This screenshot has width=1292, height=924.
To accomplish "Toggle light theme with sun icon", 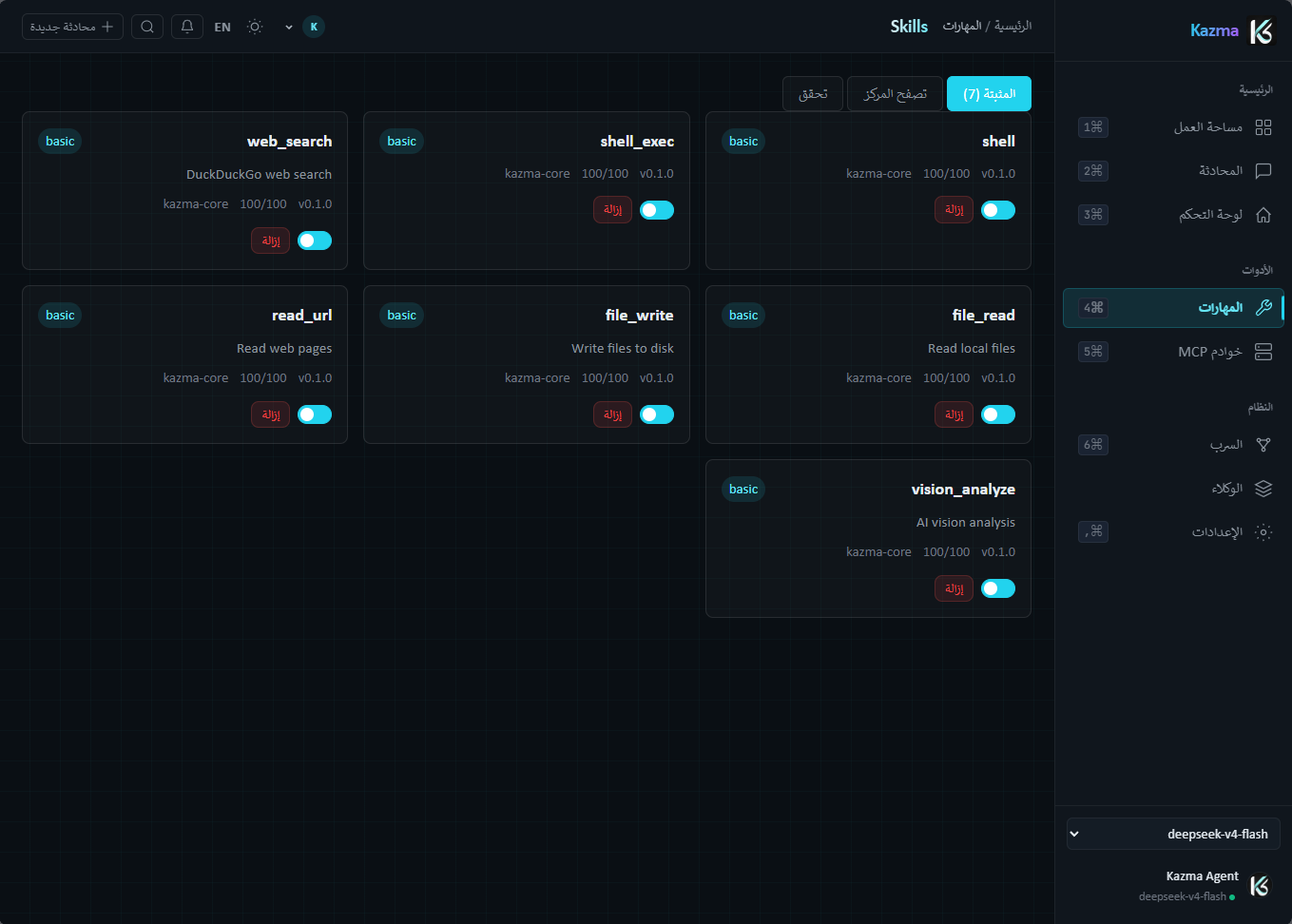I will (x=255, y=27).
